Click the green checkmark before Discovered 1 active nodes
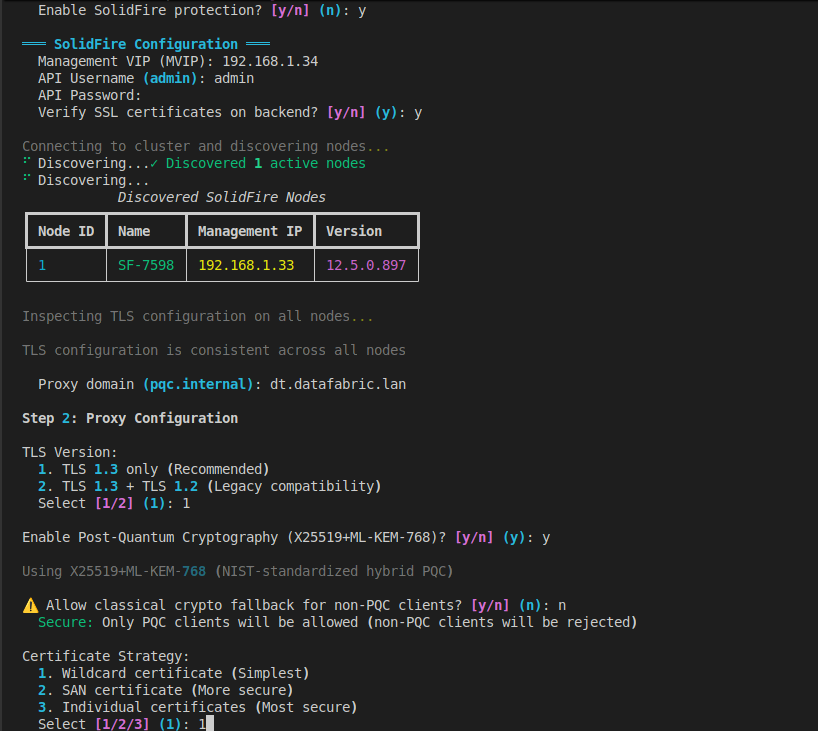Image resolution: width=818 pixels, height=731 pixels. [x=154, y=163]
